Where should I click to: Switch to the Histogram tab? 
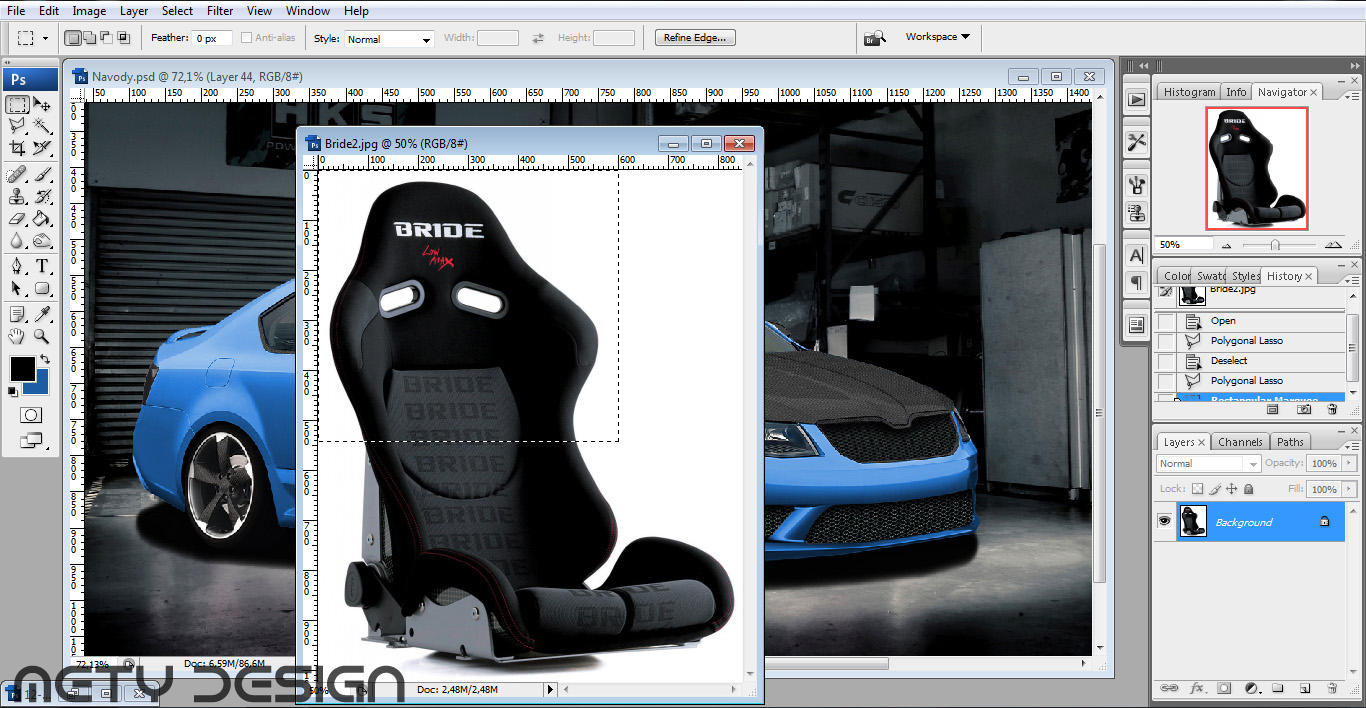[1189, 92]
